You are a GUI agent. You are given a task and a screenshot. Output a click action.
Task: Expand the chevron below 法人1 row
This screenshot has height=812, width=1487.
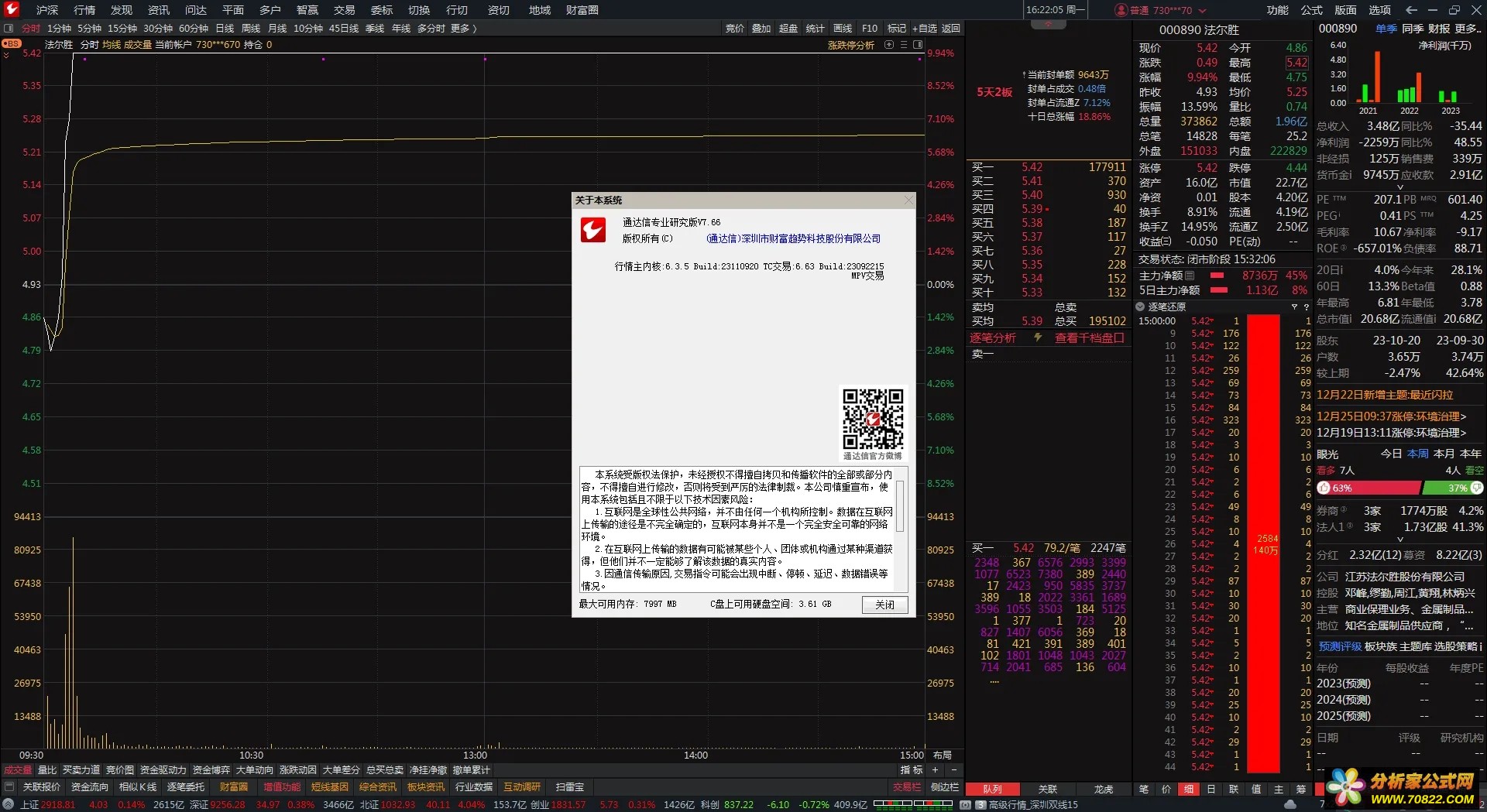click(x=1400, y=540)
